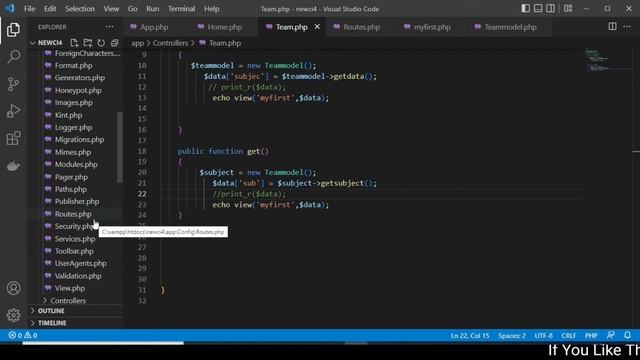Click 'app' in the breadcrumb path
640x360 pixels.
coord(138,43)
